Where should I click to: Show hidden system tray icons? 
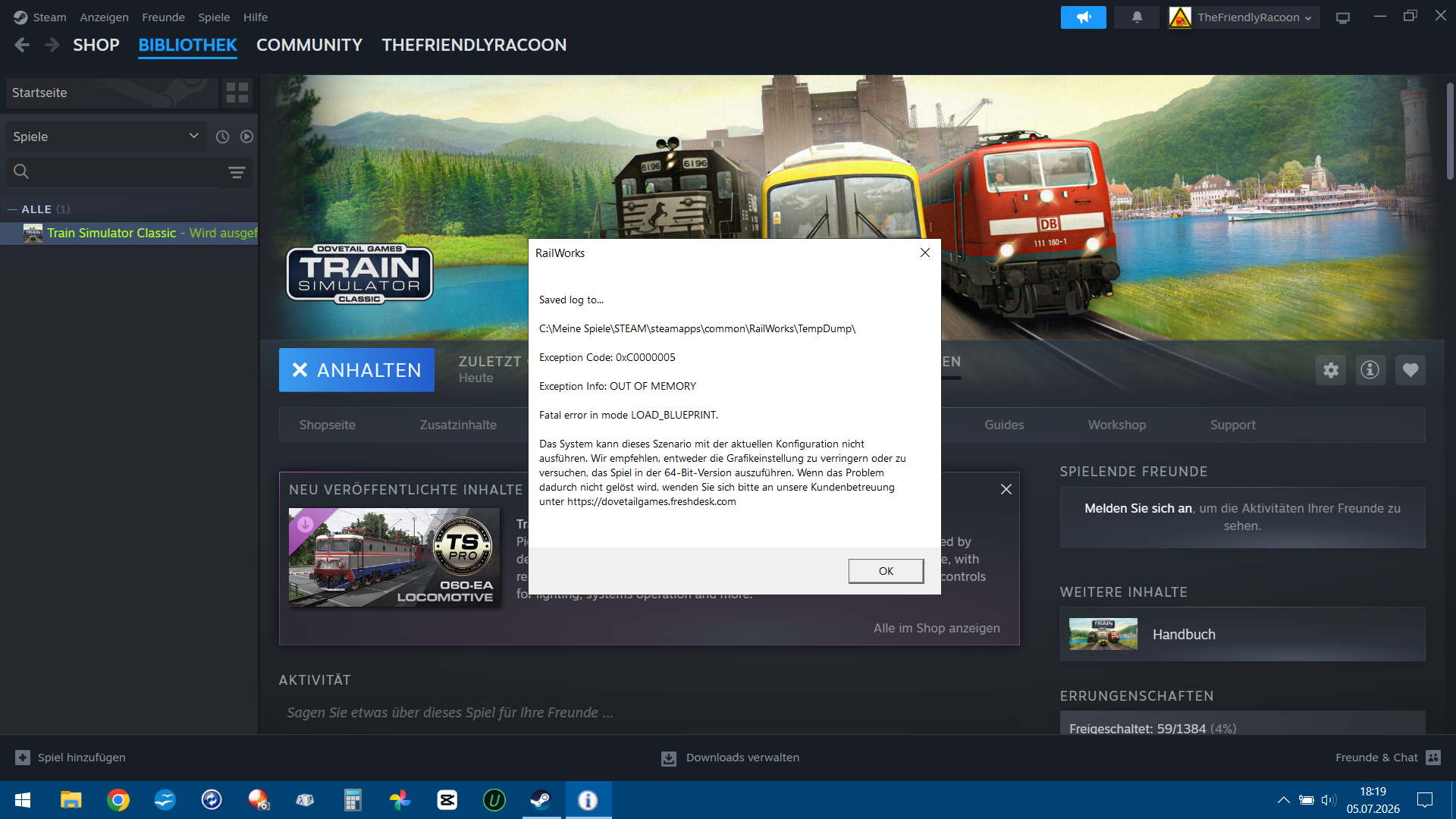click(x=1283, y=800)
